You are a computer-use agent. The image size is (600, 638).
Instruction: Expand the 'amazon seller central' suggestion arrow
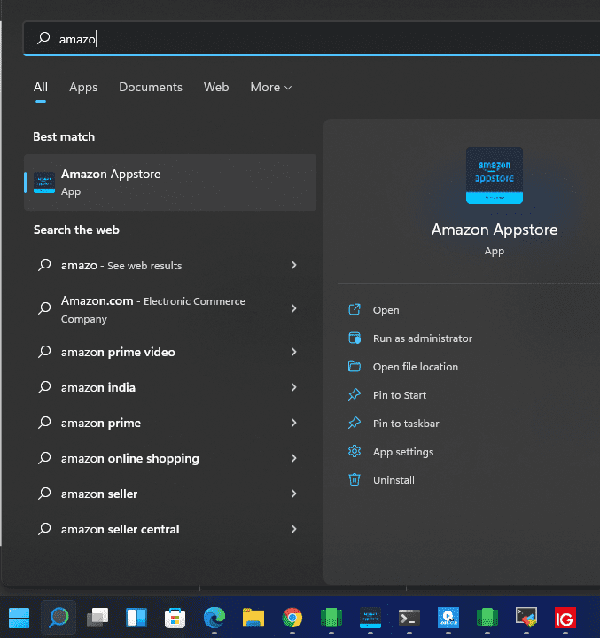click(x=294, y=529)
